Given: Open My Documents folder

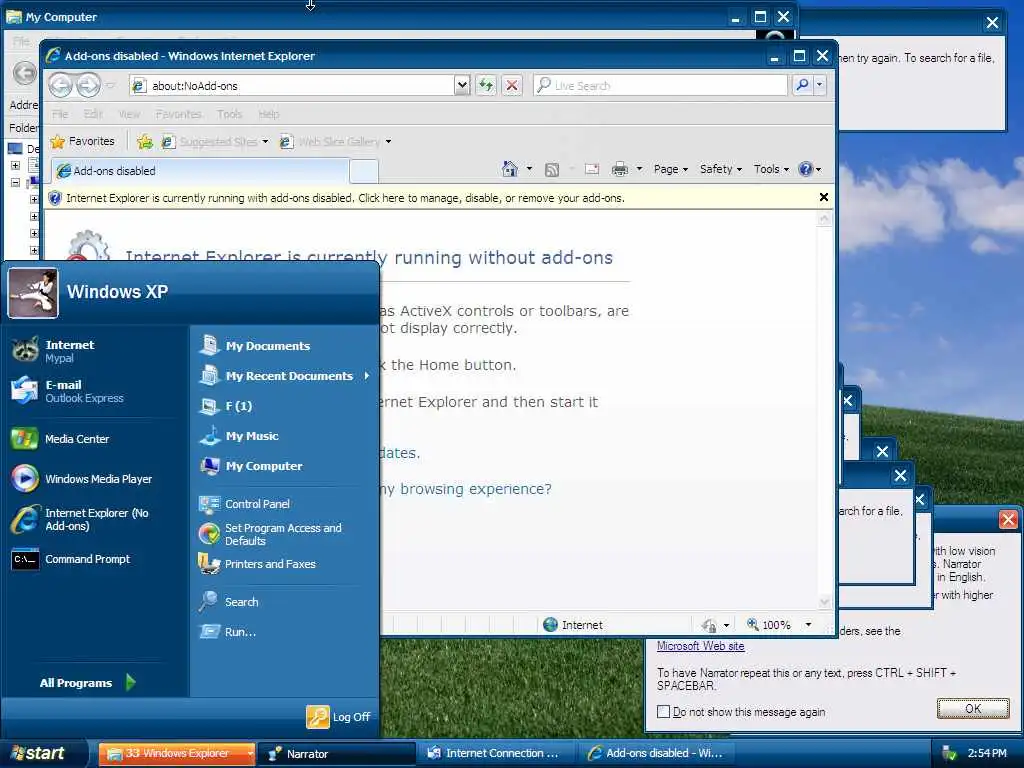Looking at the screenshot, I should (x=255, y=345).
